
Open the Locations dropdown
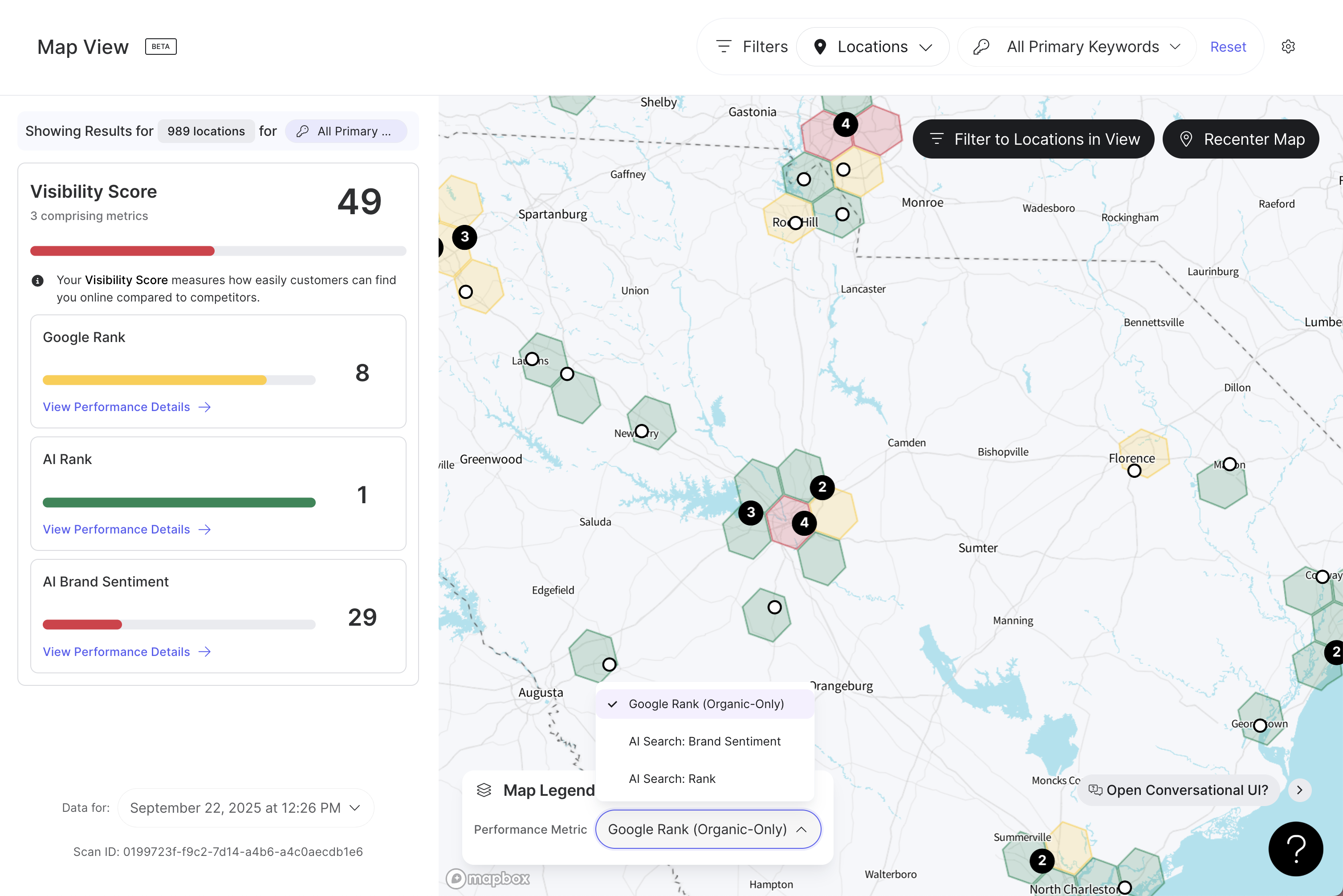pos(872,47)
